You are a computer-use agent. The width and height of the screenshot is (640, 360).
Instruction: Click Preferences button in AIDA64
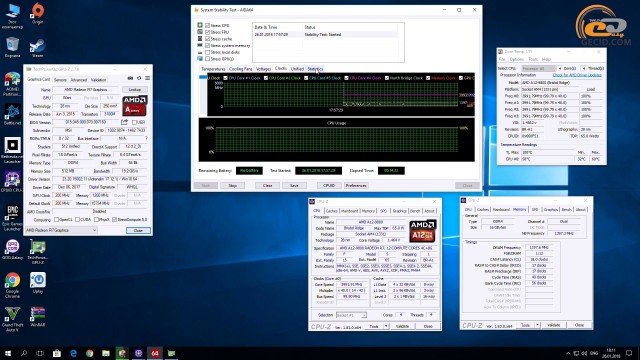point(356,186)
